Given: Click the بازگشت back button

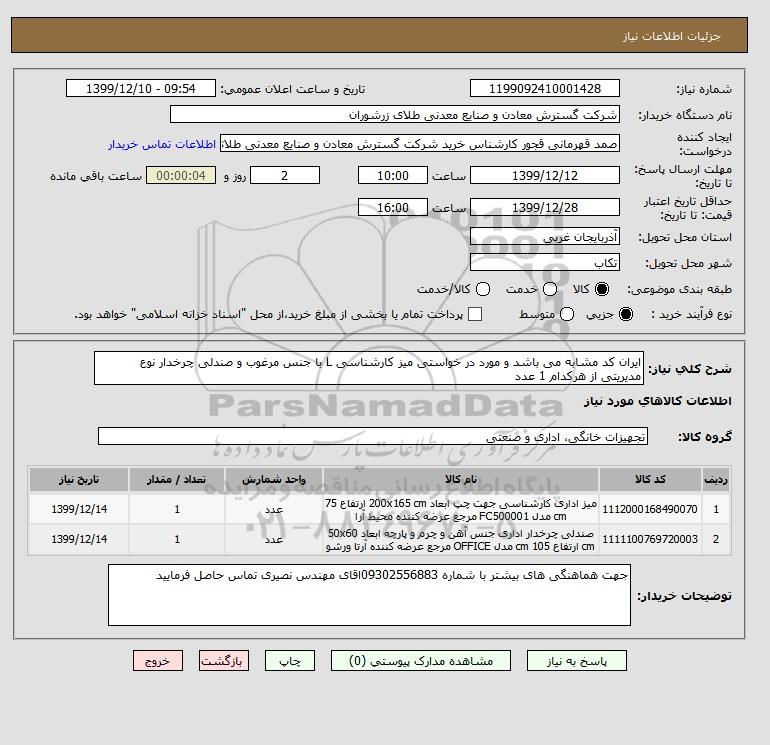Looking at the screenshot, I should (224, 661).
